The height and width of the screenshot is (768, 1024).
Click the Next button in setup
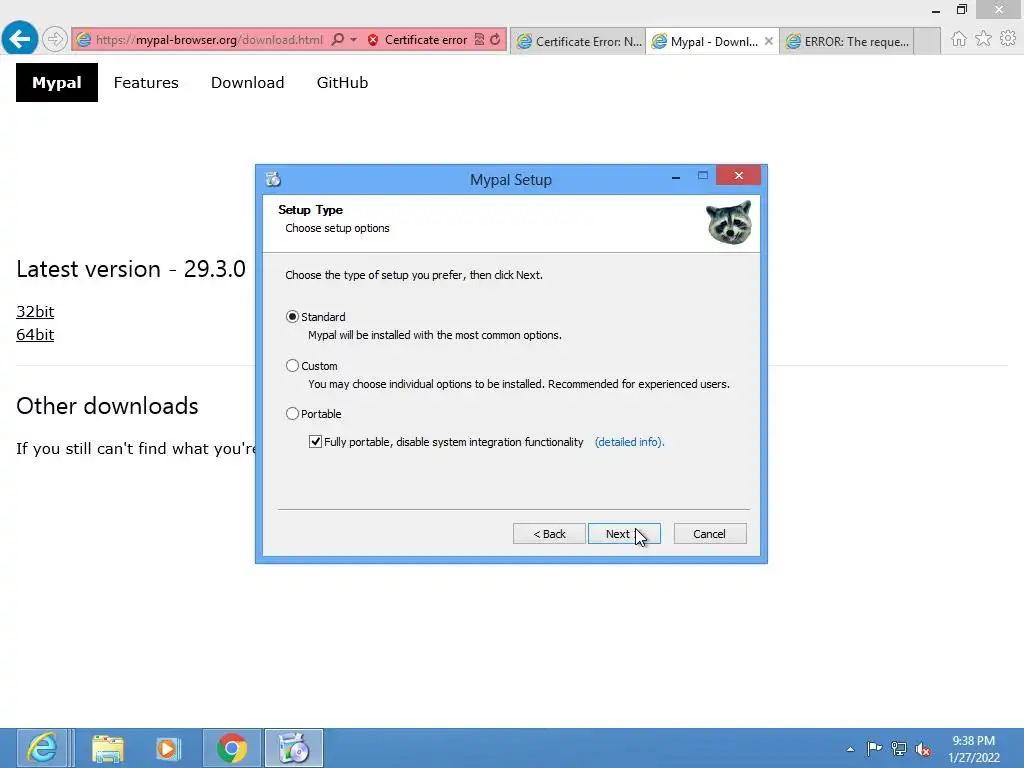(x=624, y=534)
